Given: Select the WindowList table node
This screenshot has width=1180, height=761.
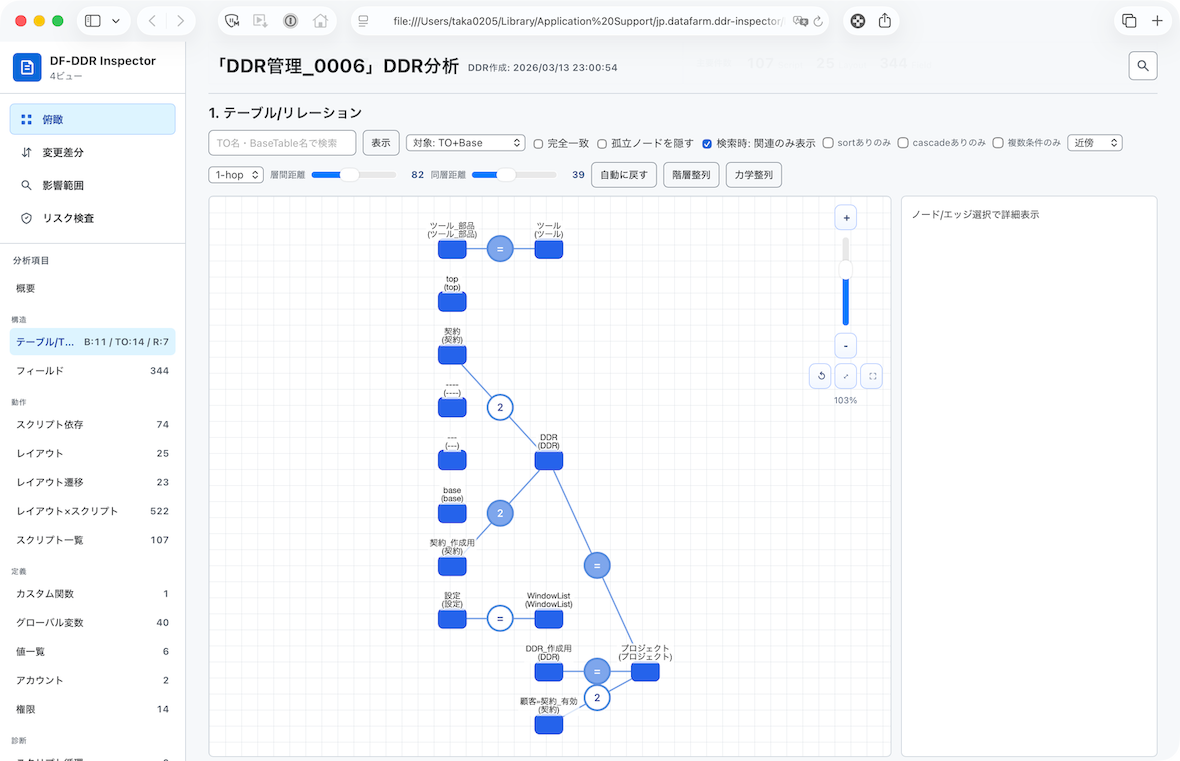Looking at the screenshot, I should pos(549,619).
